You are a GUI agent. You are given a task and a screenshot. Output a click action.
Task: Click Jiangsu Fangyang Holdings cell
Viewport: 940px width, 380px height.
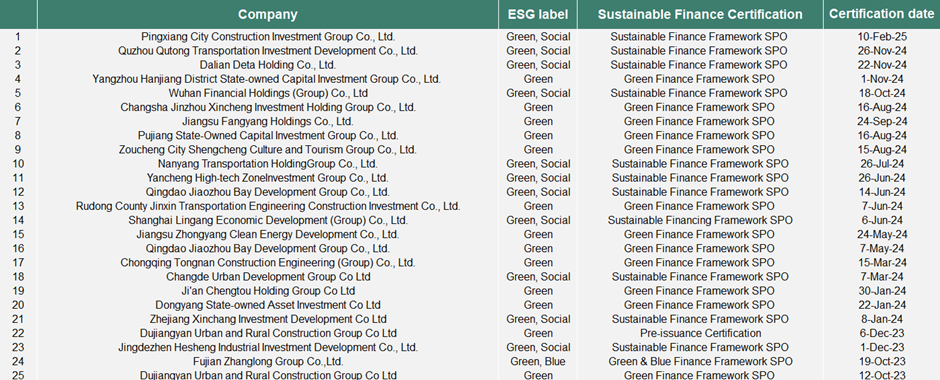point(267,121)
